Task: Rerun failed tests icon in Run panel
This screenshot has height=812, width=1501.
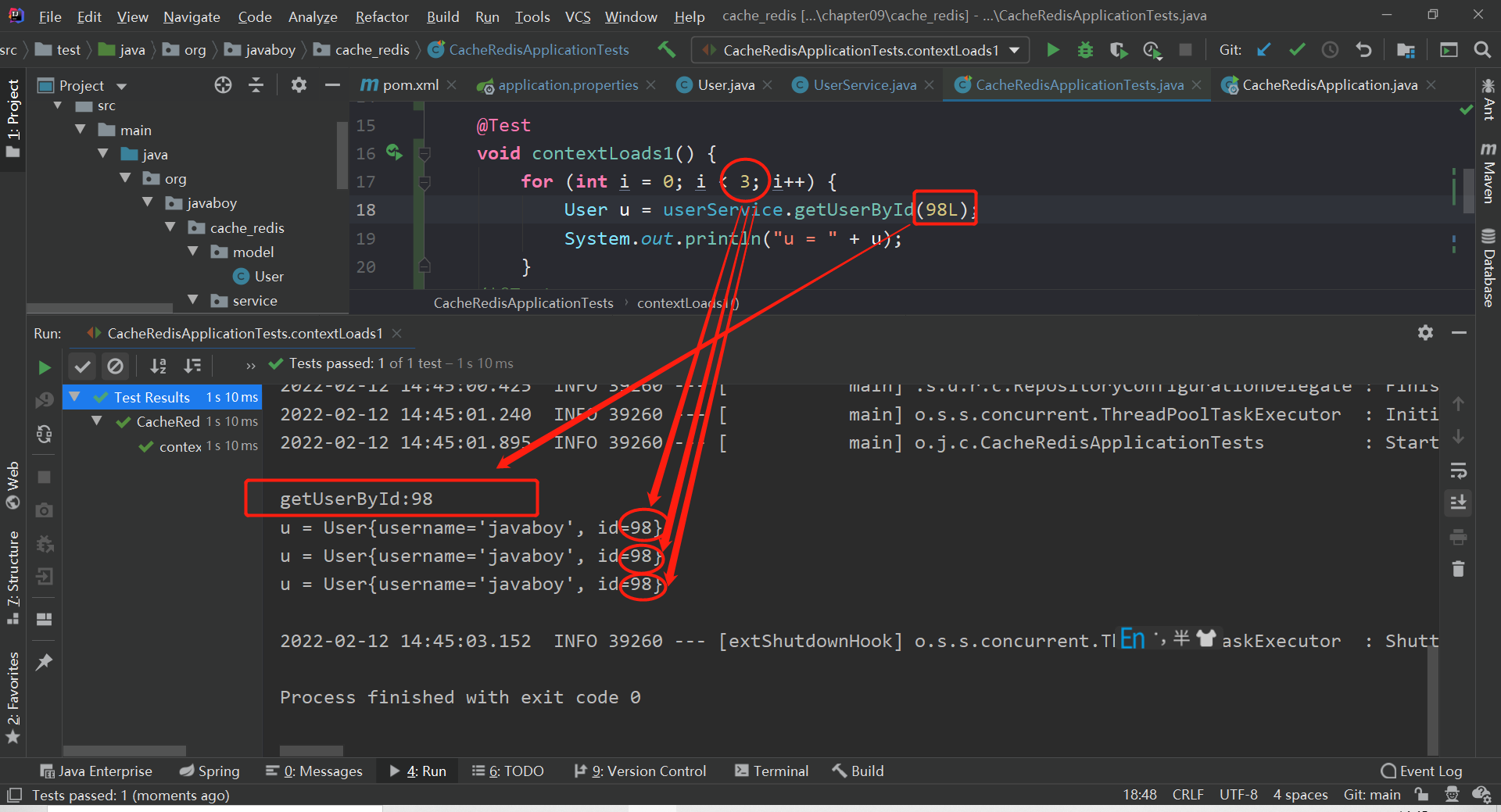Action: click(45, 400)
